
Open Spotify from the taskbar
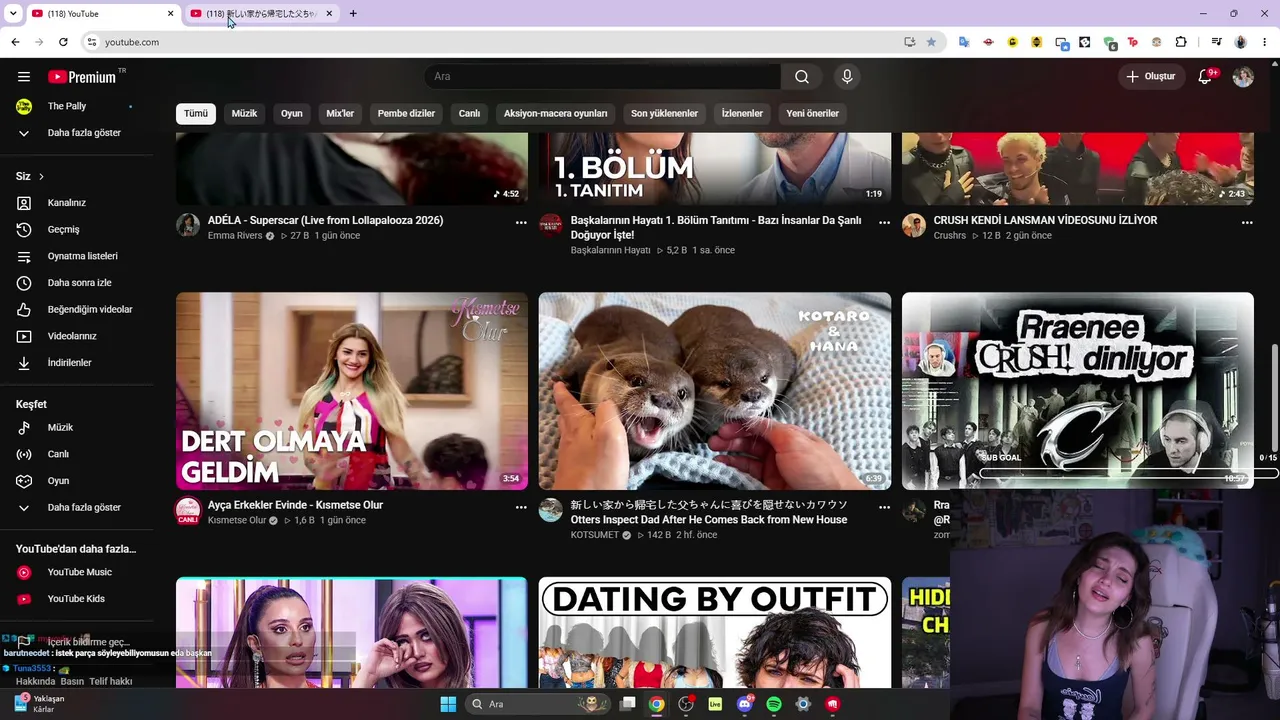(774, 704)
